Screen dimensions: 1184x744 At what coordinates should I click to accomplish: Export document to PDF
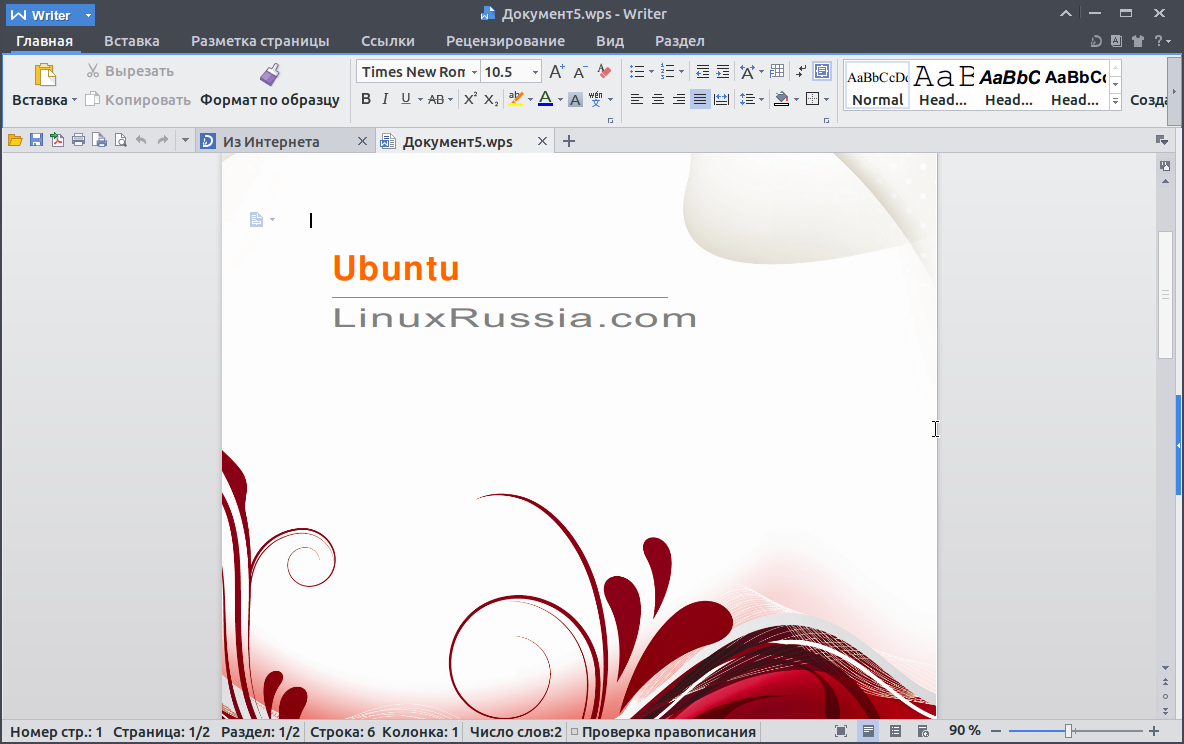tap(57, 140)
